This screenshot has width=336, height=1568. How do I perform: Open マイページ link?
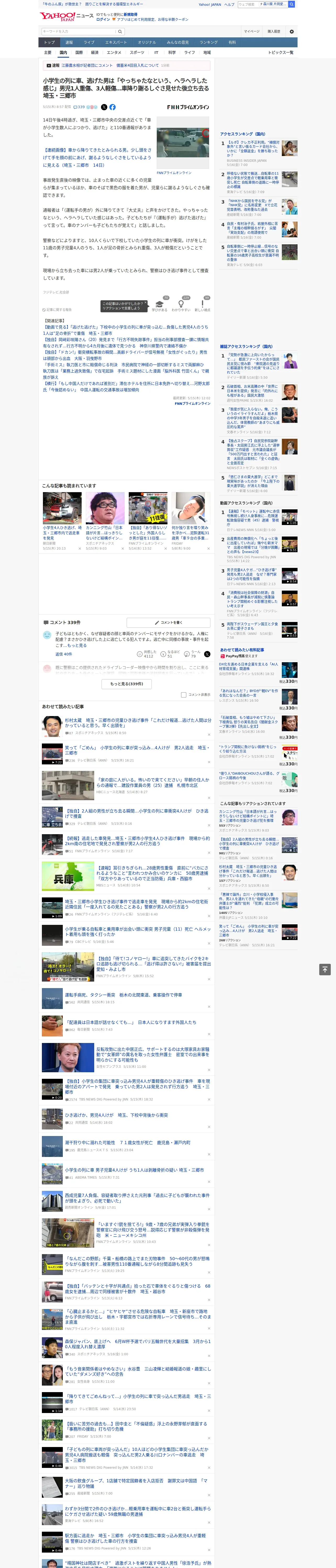pos(251,31)
